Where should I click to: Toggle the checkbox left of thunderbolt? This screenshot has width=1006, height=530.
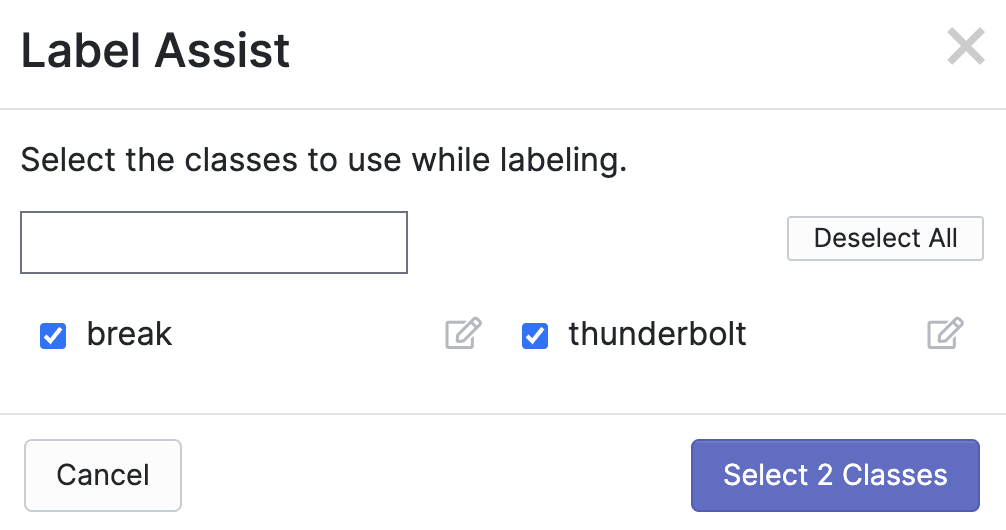535,336
